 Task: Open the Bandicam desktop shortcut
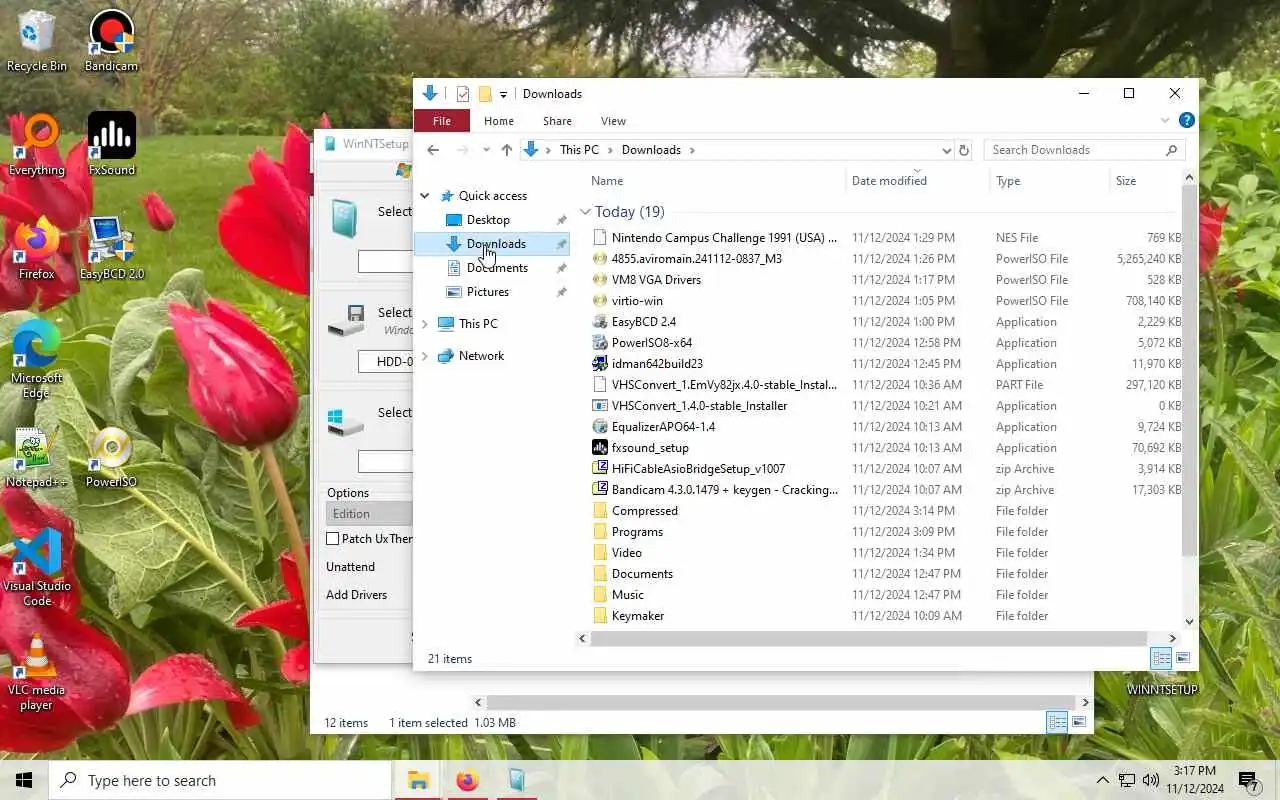[111, 41]
